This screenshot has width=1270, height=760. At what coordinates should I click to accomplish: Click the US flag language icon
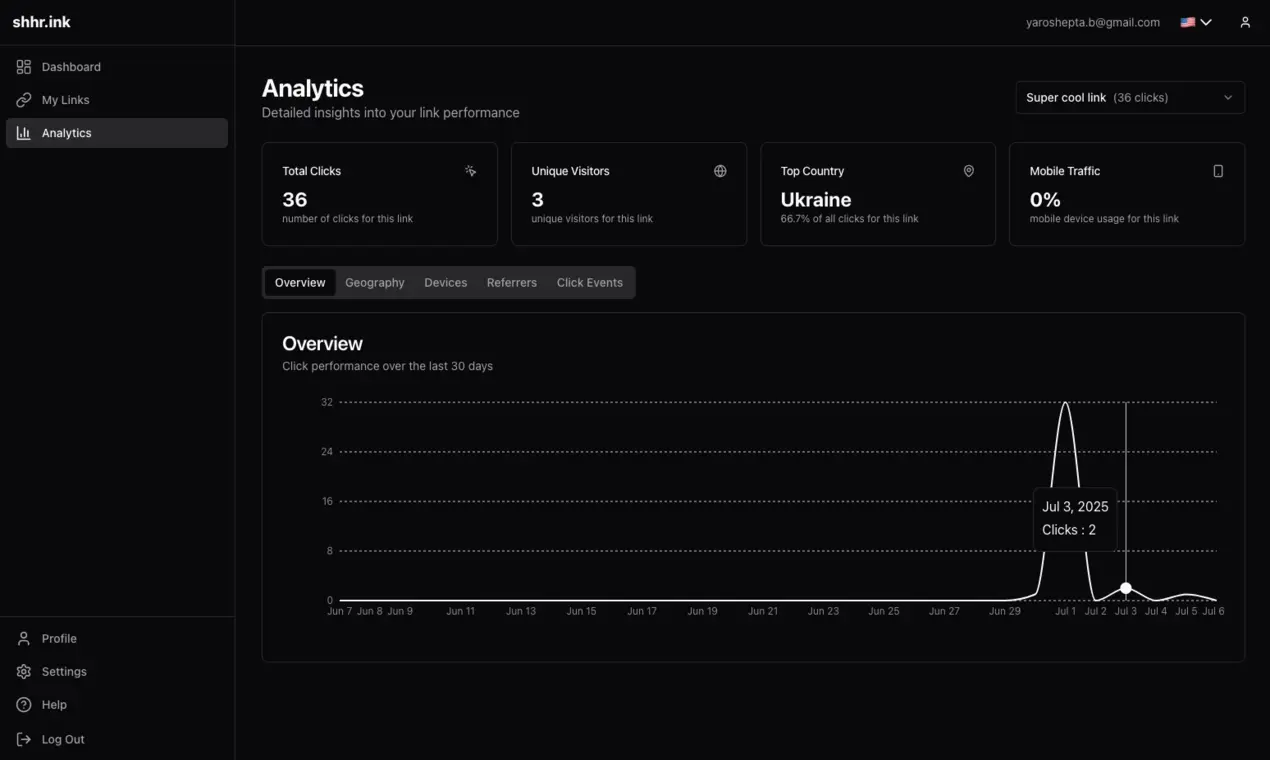(1187, 22)
